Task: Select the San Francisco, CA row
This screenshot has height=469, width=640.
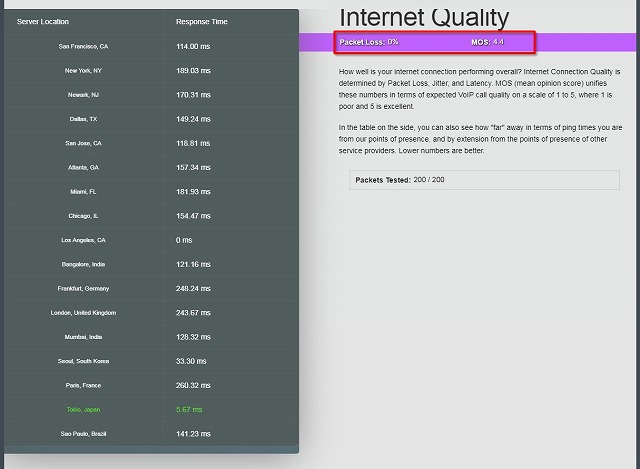Action: tap(84, 46)
